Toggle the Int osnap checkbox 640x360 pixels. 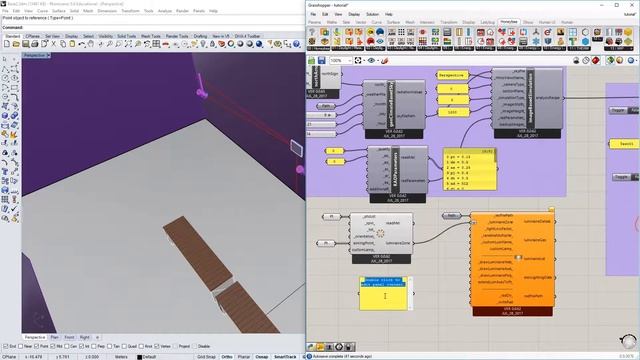pos(81,346)
